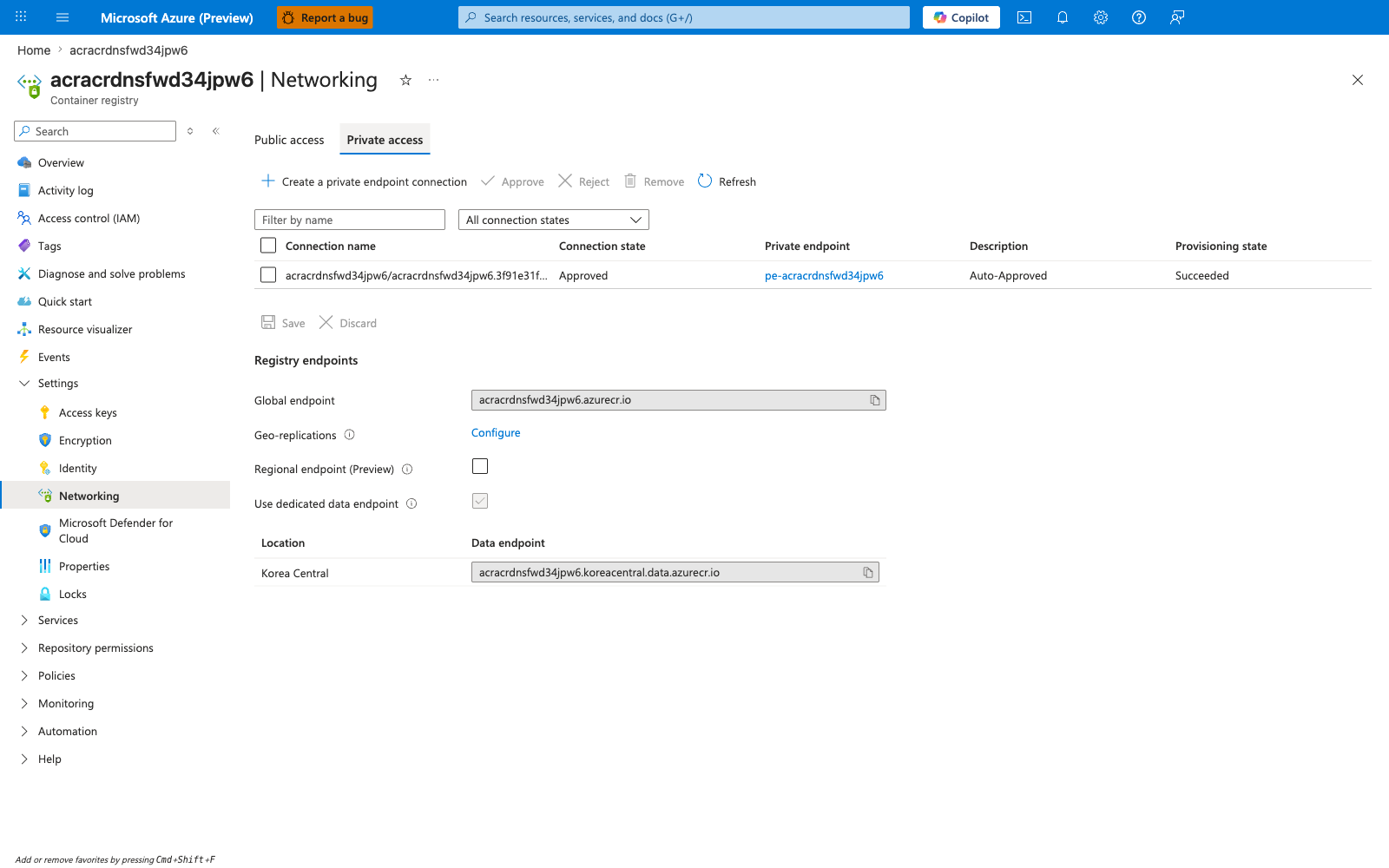1389x868 pixels.
Task: Click the Encryption shield icon
Action: tap(45, 440)
